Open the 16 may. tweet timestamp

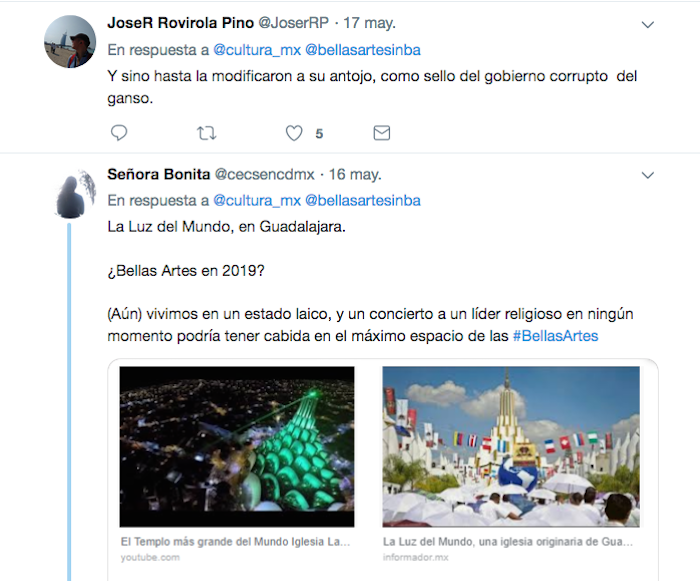(x=355, y=174)
